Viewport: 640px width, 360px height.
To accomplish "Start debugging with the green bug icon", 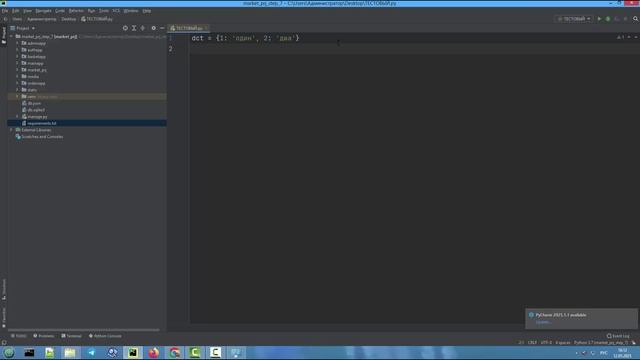I will [x=608, y=19].
